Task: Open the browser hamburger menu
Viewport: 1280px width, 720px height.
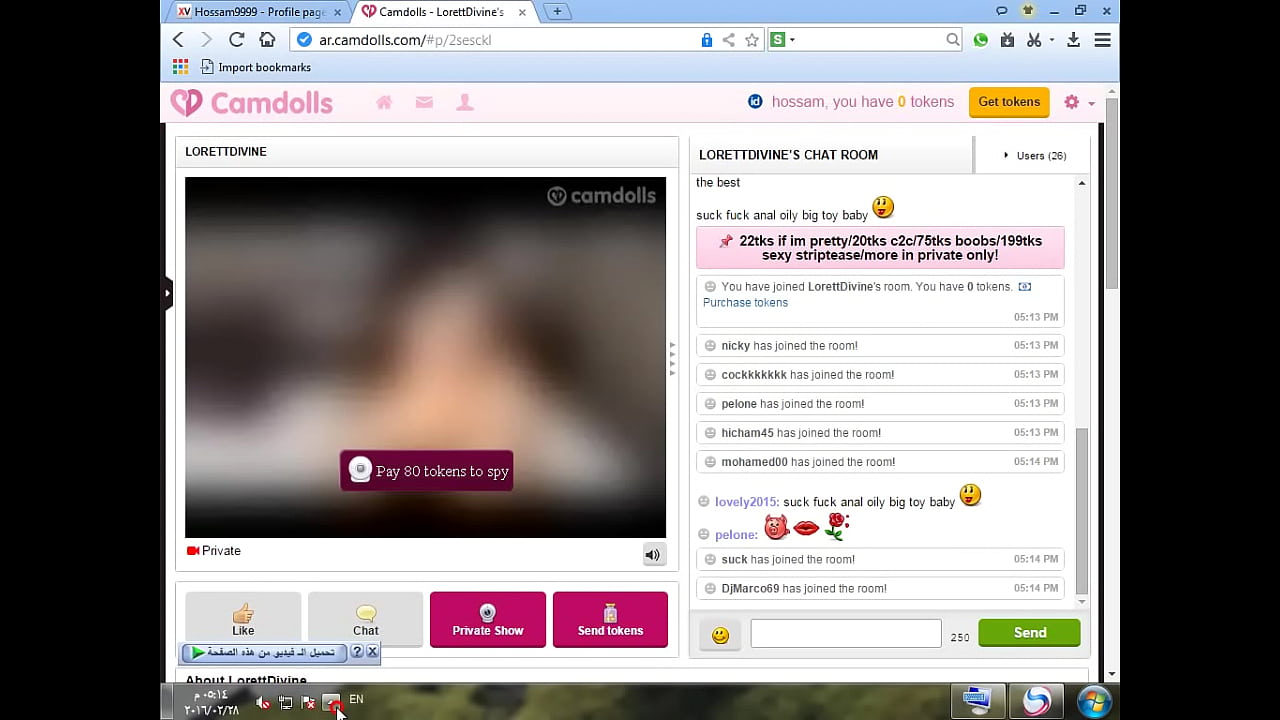Action: [x=1102, y=40]
